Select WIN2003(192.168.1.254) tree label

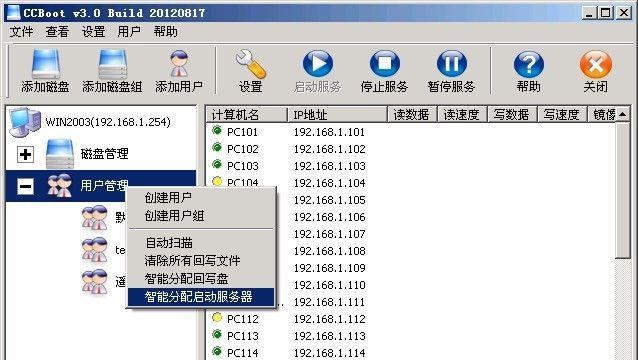pos(108,122)
